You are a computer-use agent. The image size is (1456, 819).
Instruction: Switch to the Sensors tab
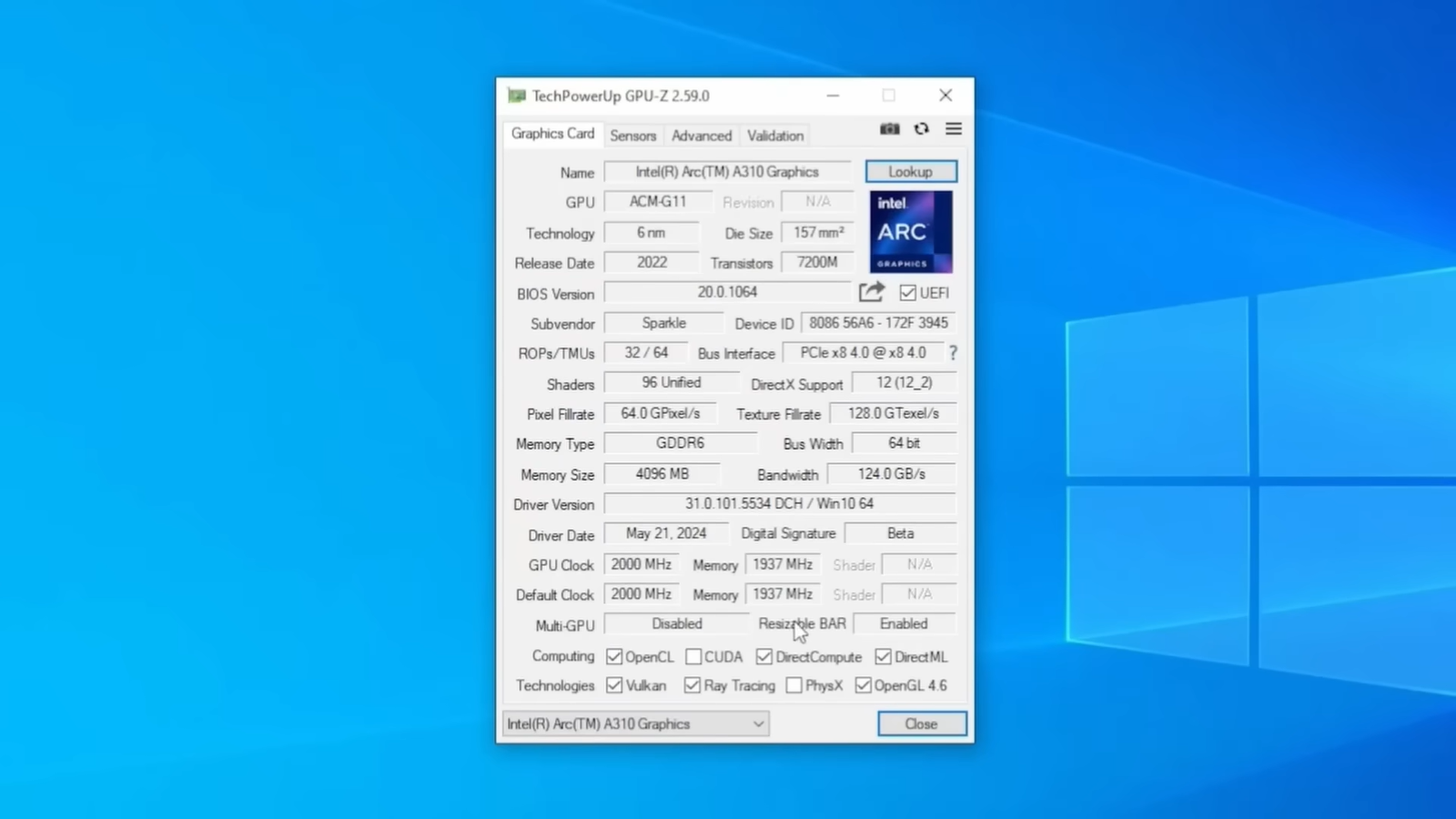632,136
